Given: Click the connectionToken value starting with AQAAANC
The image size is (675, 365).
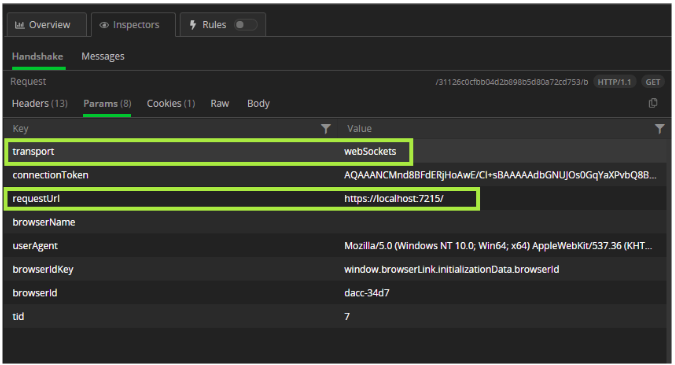Looking at the screenshot, I should click(x=500, y=175).
